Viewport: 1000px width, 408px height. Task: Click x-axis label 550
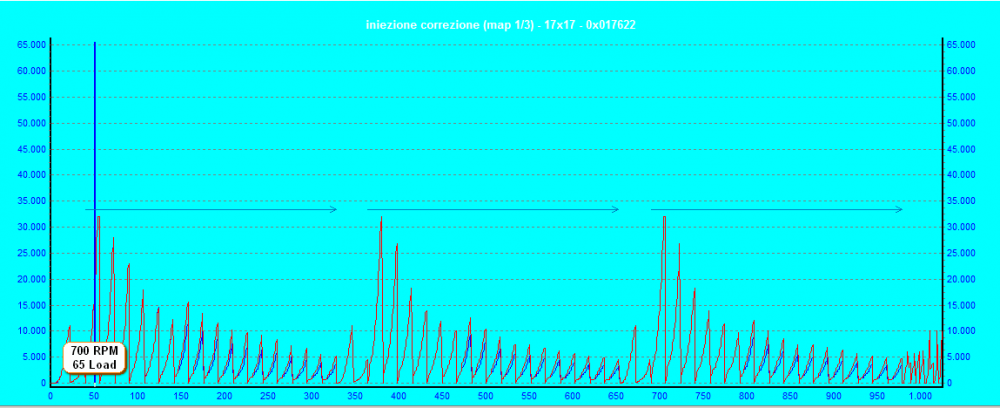coord(529,395)
